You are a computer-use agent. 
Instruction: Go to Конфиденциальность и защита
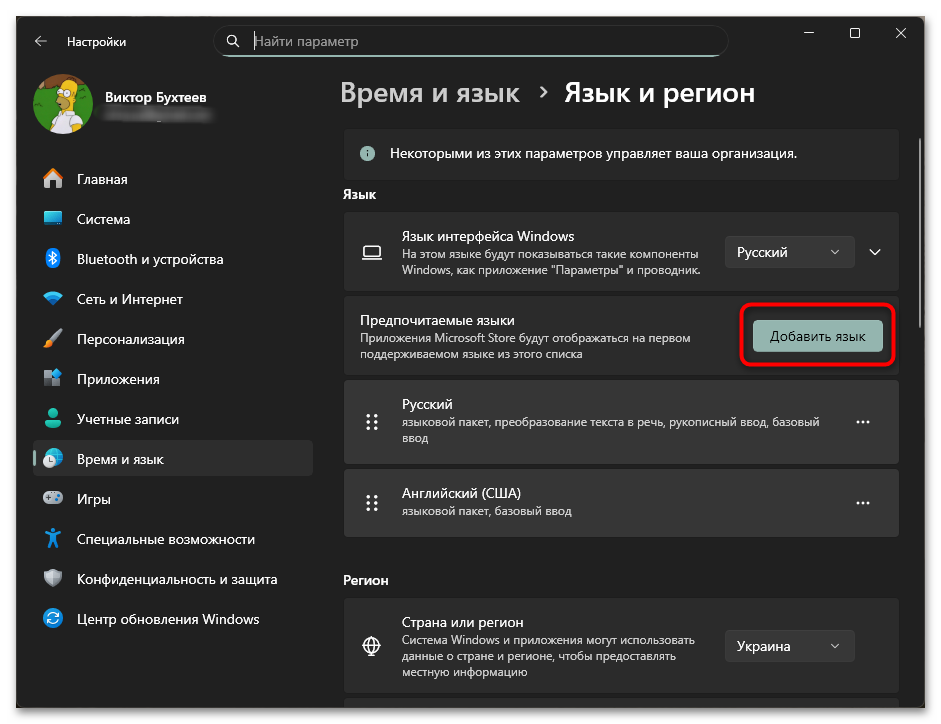(x=173, y=579)
